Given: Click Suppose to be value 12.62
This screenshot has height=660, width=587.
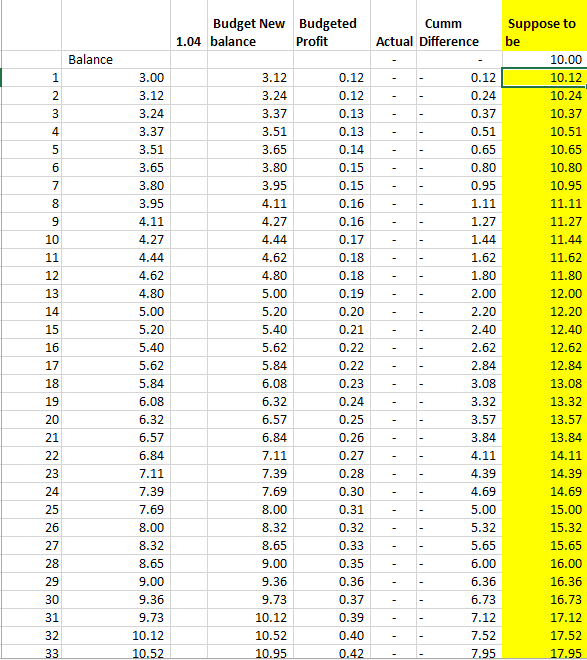Looking at the screenshot, I should 545,348.
